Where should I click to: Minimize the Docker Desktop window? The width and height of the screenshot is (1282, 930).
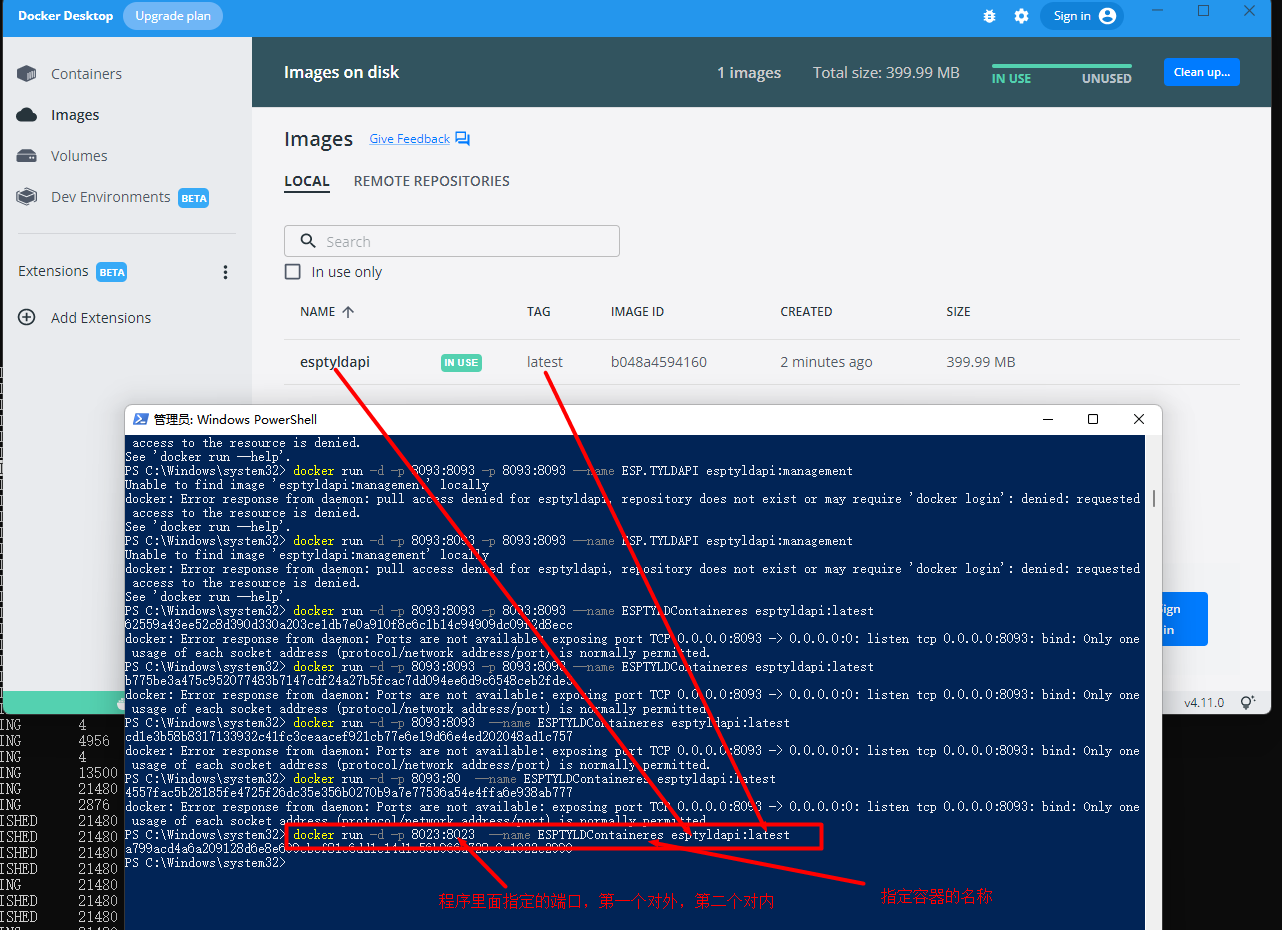tap(1158, 12)
